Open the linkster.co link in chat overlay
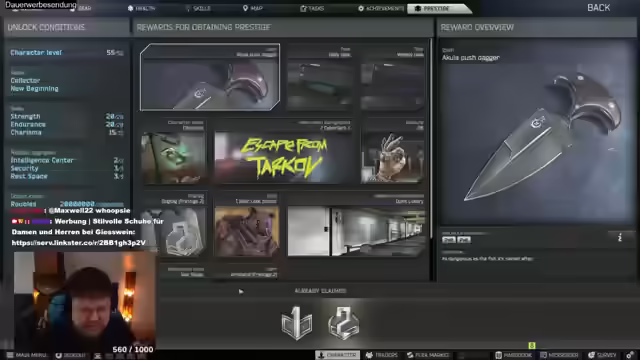Image resolution: width=640 pixels, height=360 pixels. [x=78, y=242]
